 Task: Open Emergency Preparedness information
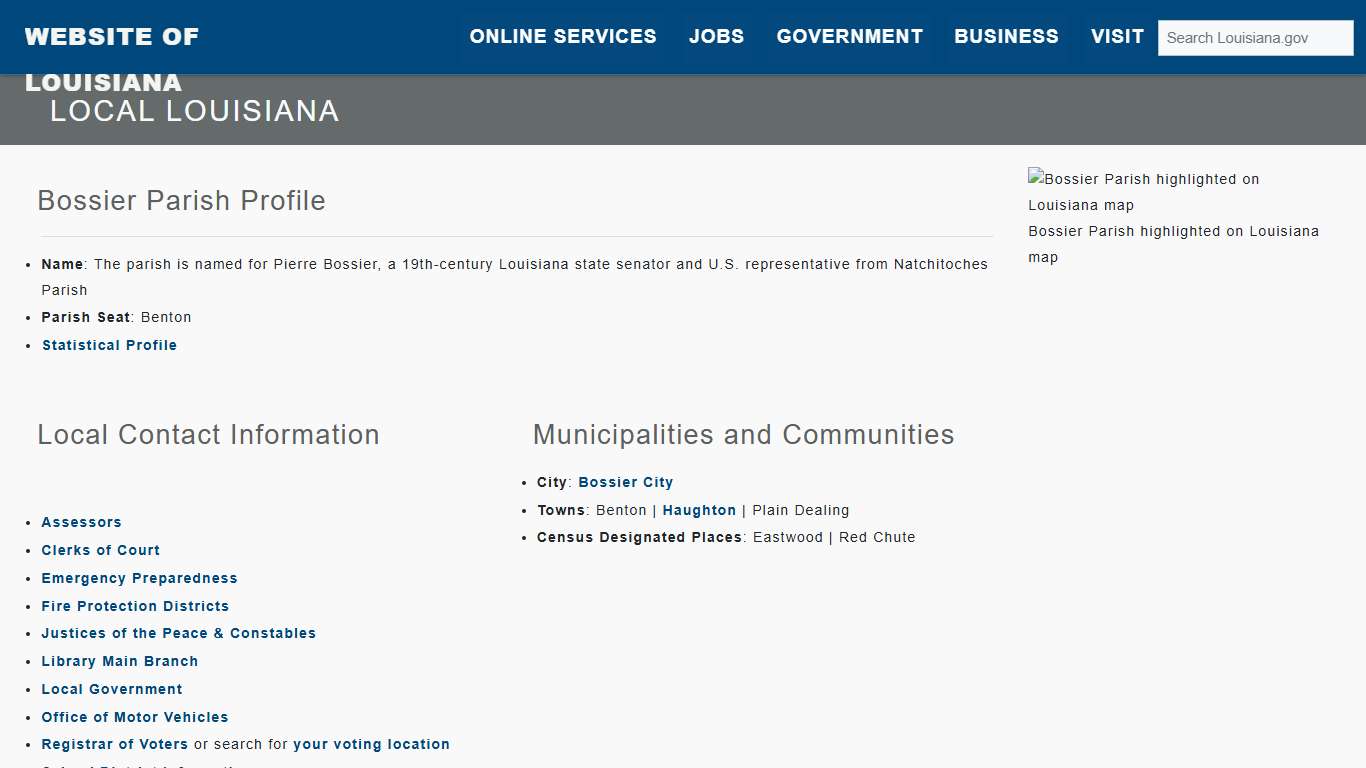pos(139,578)
